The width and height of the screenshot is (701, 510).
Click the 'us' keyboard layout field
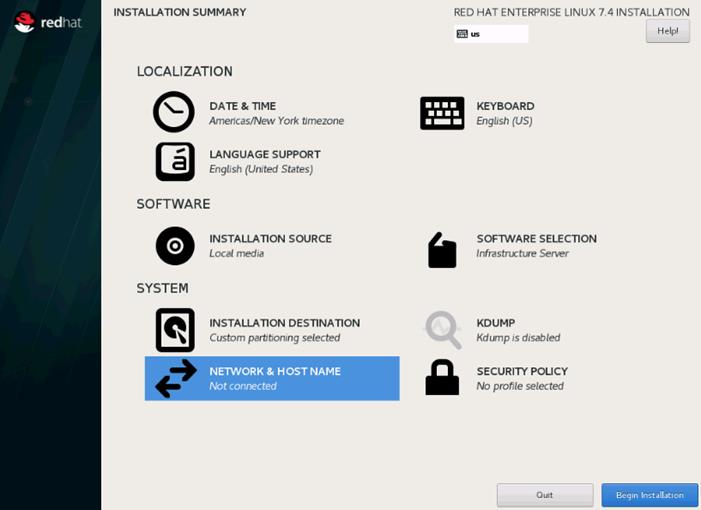click(x=491, y=34)
